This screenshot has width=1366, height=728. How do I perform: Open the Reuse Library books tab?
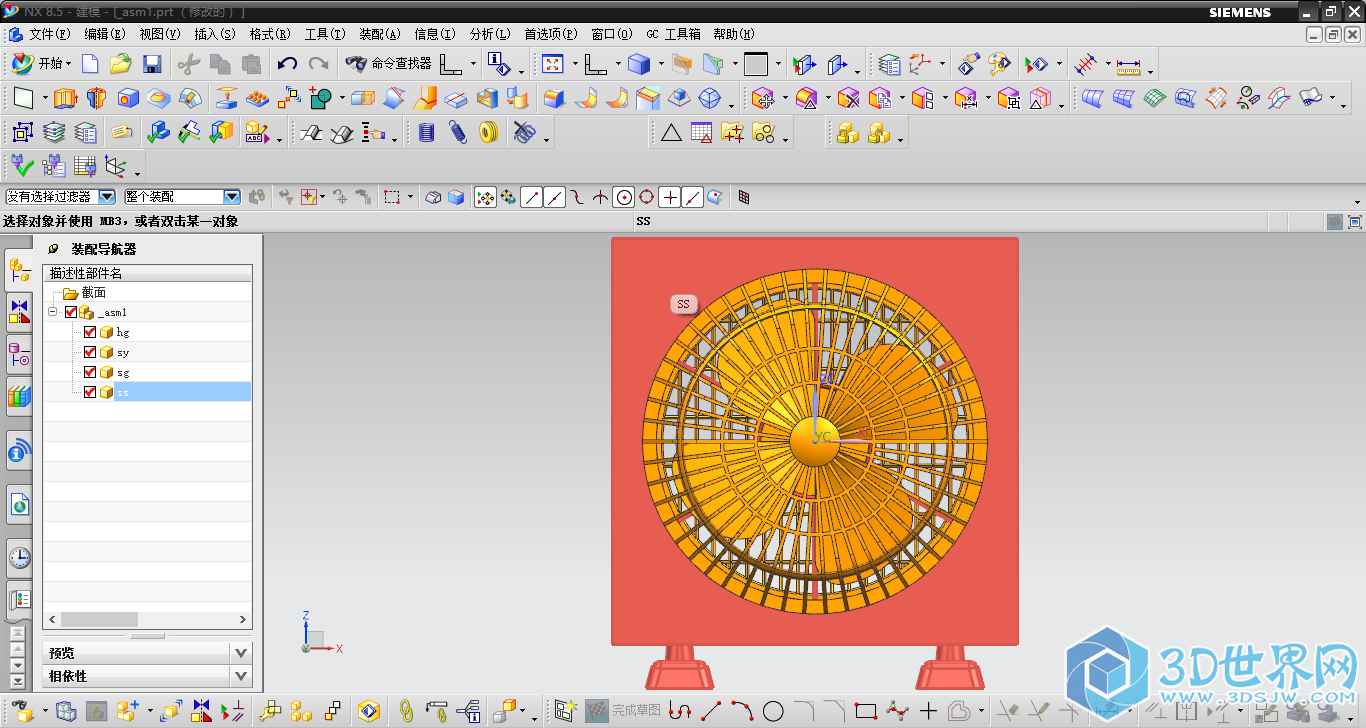coord(19,397)
